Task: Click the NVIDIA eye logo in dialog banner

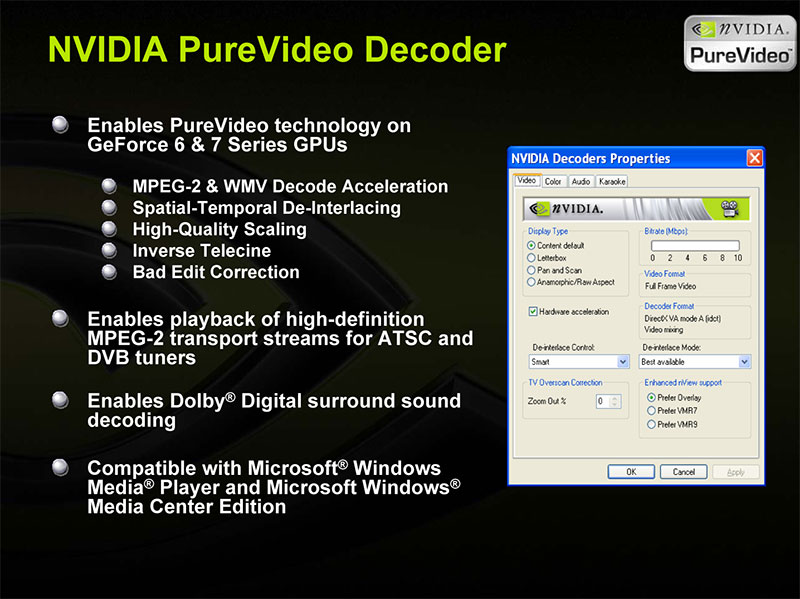Action: point(539,209)
